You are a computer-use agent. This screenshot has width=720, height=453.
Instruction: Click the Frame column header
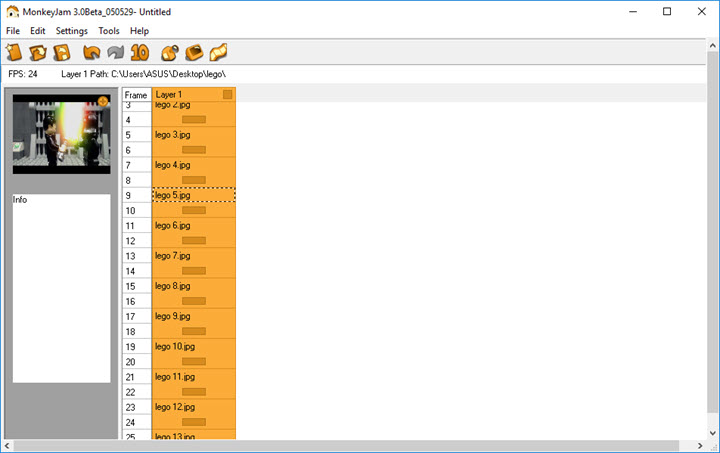[x=136, y=95]
